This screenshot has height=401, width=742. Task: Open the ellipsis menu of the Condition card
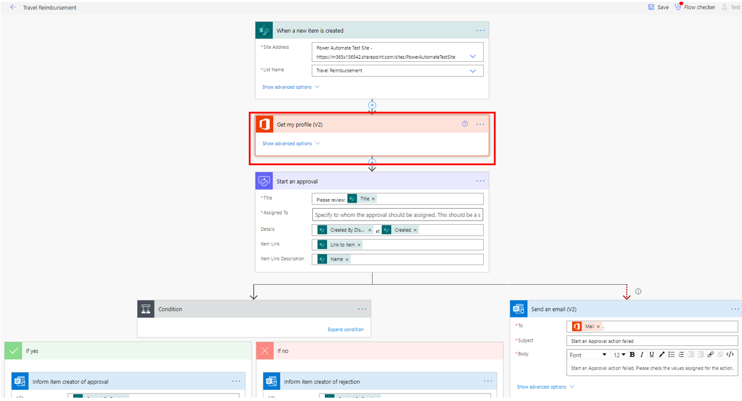[x=362, y=309]
